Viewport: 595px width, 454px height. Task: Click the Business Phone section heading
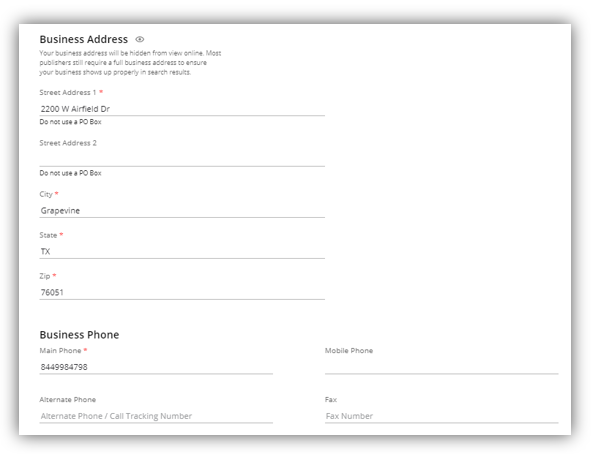(79, 335)
